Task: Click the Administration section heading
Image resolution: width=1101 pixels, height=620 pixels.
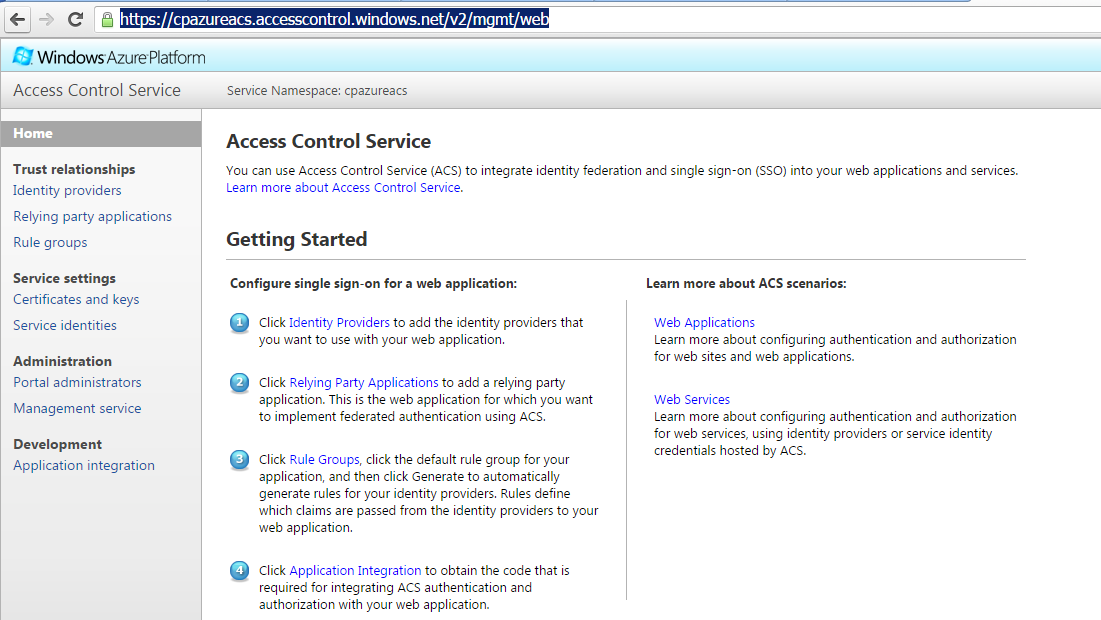Action: [x=62, y=361]
